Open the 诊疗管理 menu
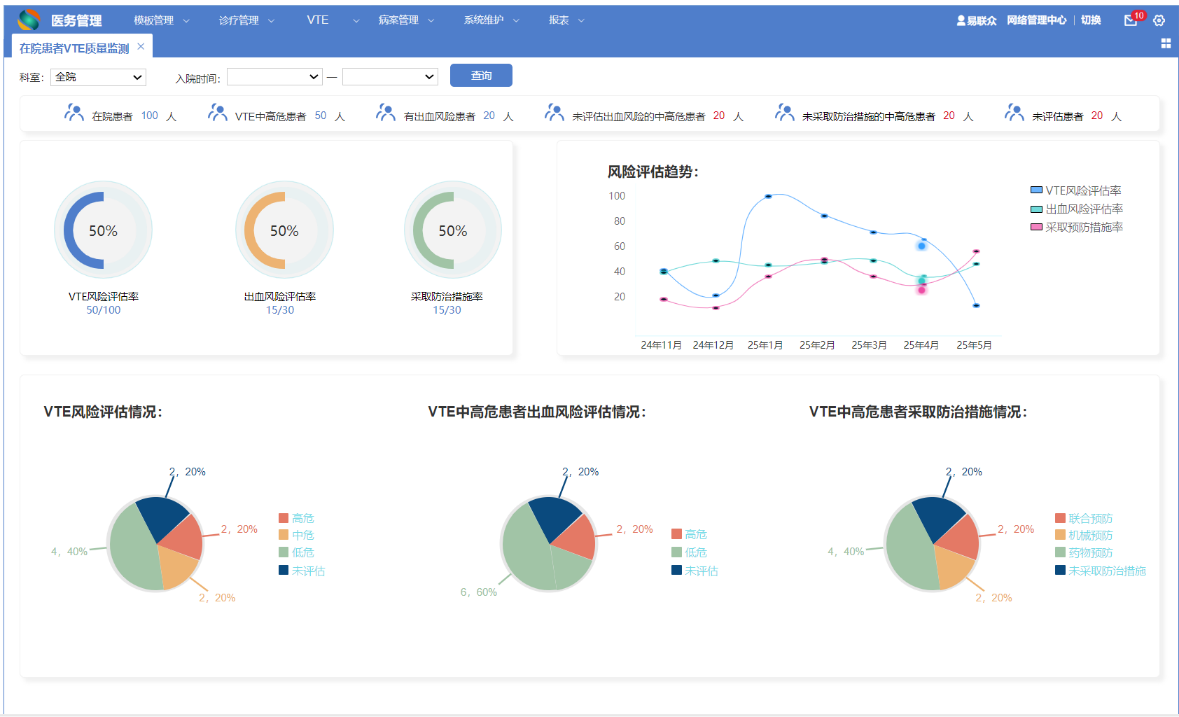Image resolution: width=1179 pixels, height=717 pixels. tap(246, 20)
